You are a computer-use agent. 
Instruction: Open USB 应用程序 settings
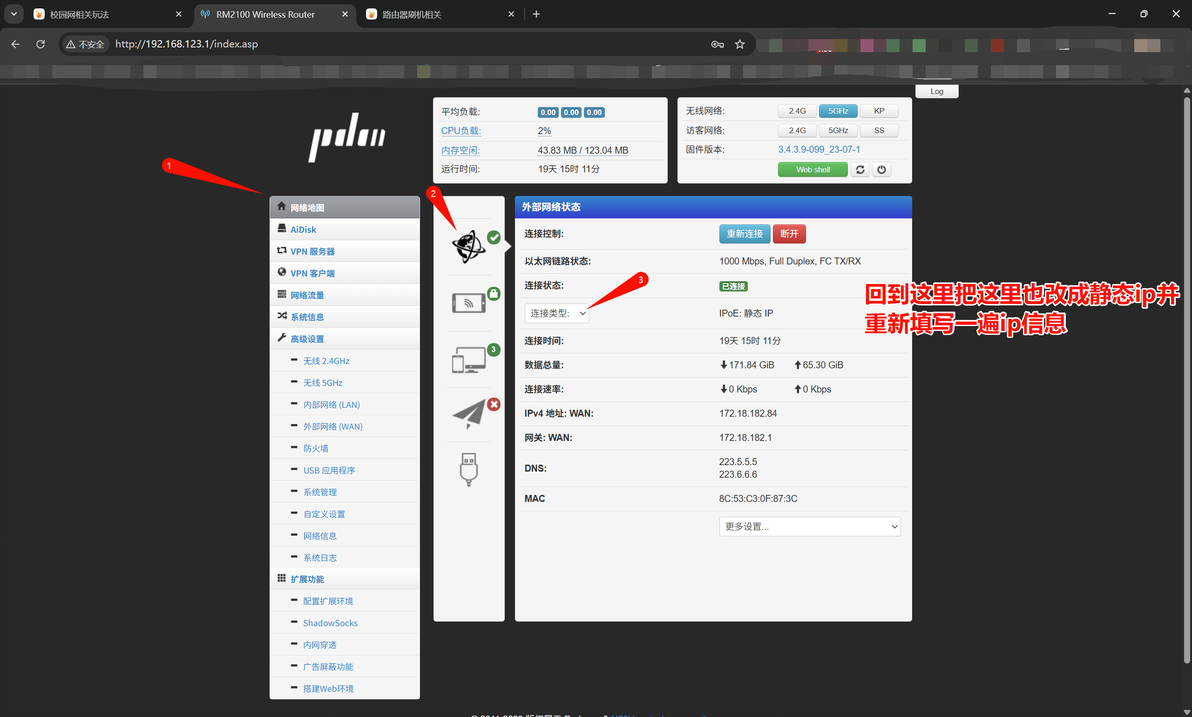tap(329, 471)
